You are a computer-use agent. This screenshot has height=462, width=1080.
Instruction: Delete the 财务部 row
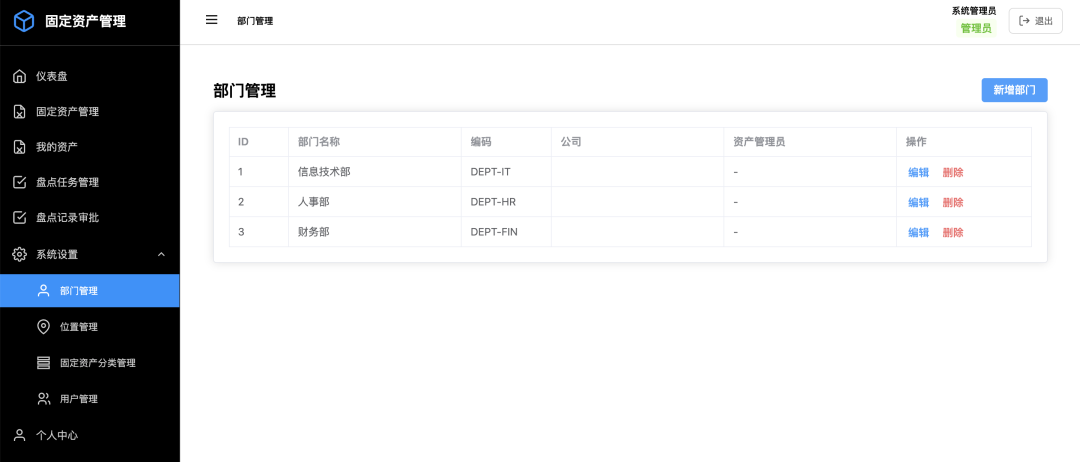953,232
